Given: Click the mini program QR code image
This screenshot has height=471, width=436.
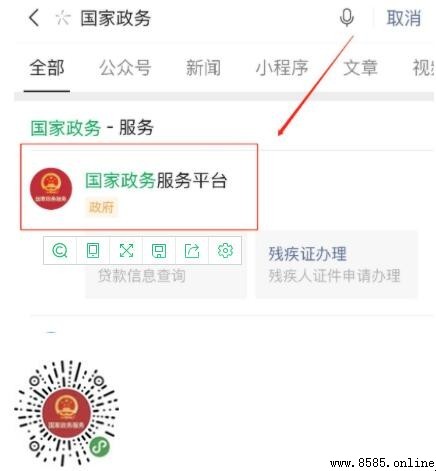Looking at the screenshot, I should tap(66, 413).
